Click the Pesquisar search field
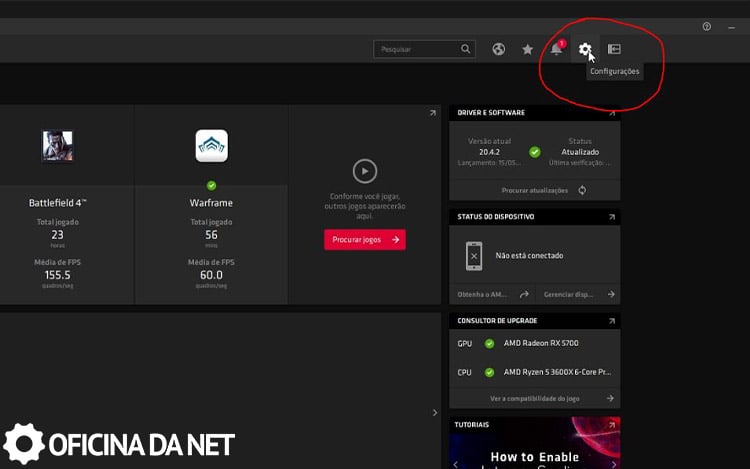Viewport: 750px width, 469px height. [415, 49]
